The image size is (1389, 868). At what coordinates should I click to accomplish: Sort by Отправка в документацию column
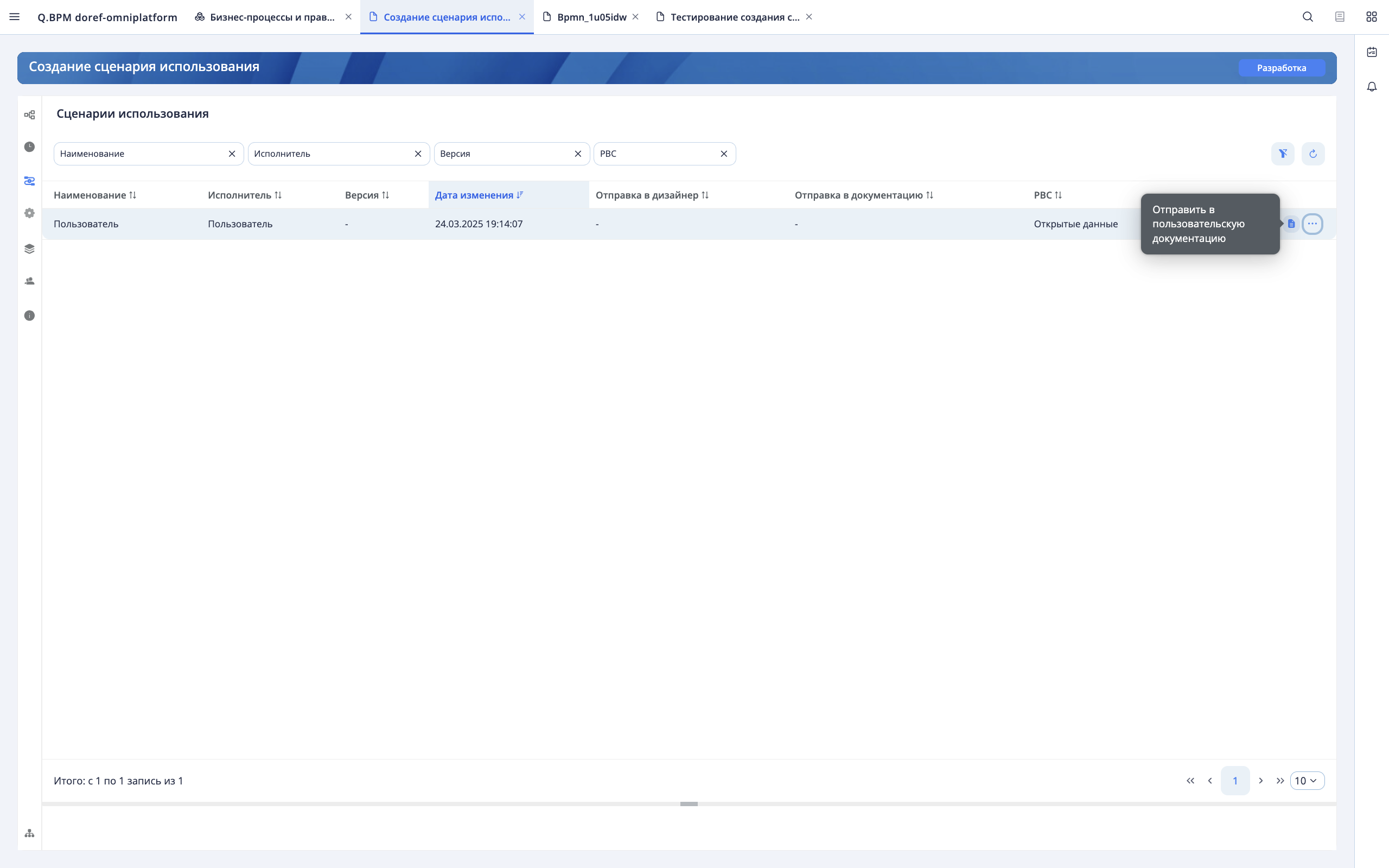864,195
